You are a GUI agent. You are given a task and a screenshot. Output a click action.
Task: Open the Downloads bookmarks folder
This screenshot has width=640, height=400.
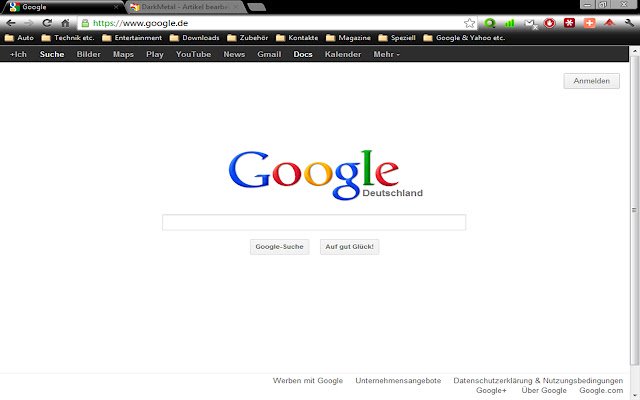[194, 38]
